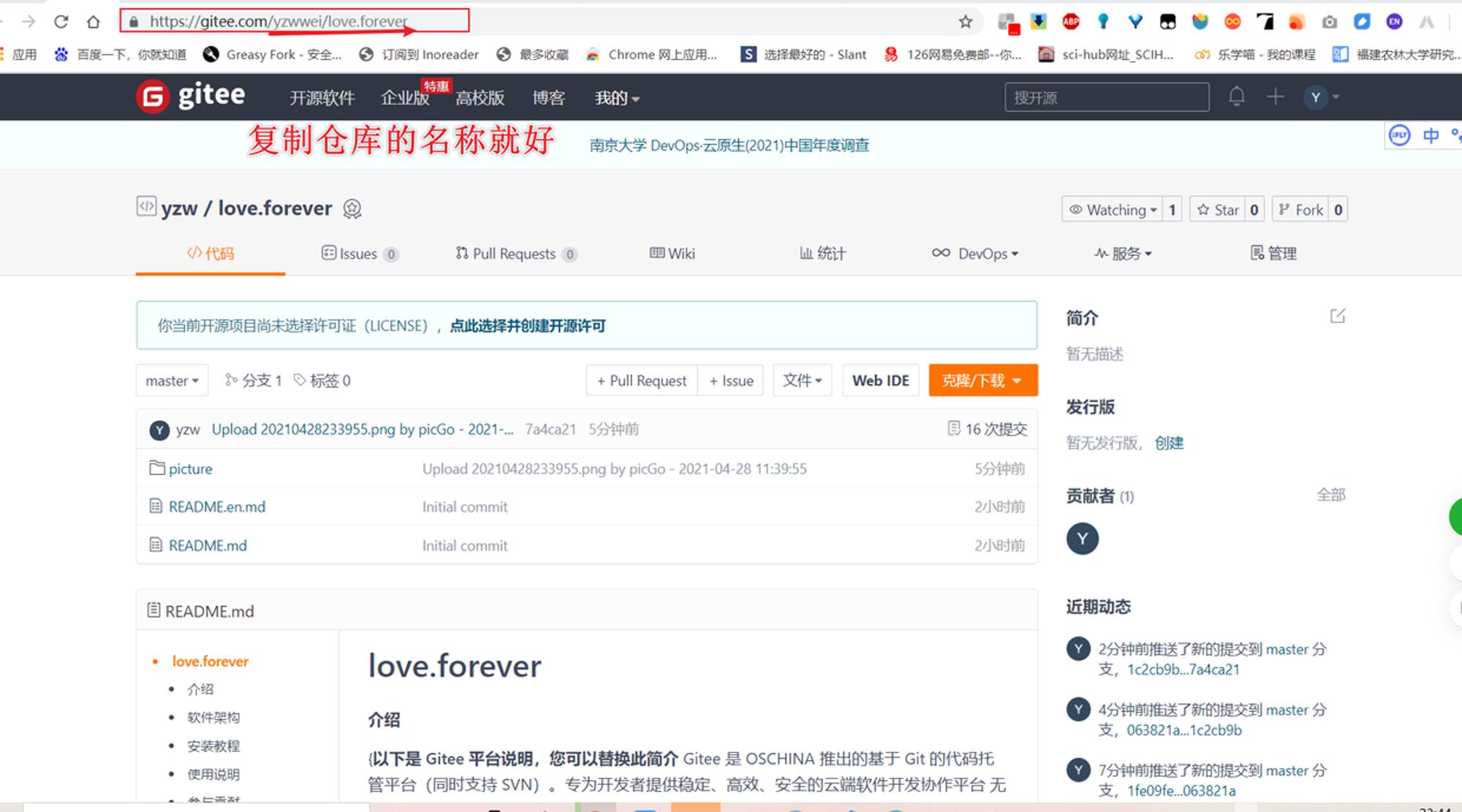
Task: Open Greasy Fork bookmark
Action: (273, 54)
